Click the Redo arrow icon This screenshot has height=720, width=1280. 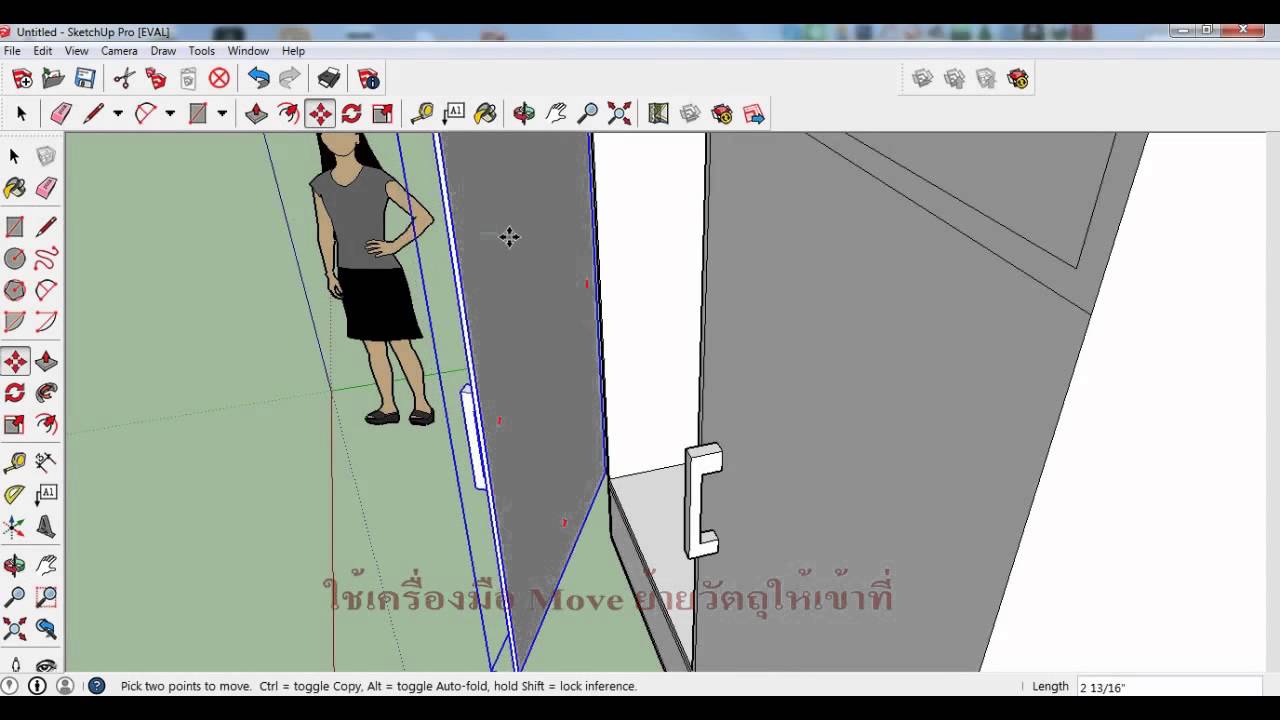pos(290,78)
